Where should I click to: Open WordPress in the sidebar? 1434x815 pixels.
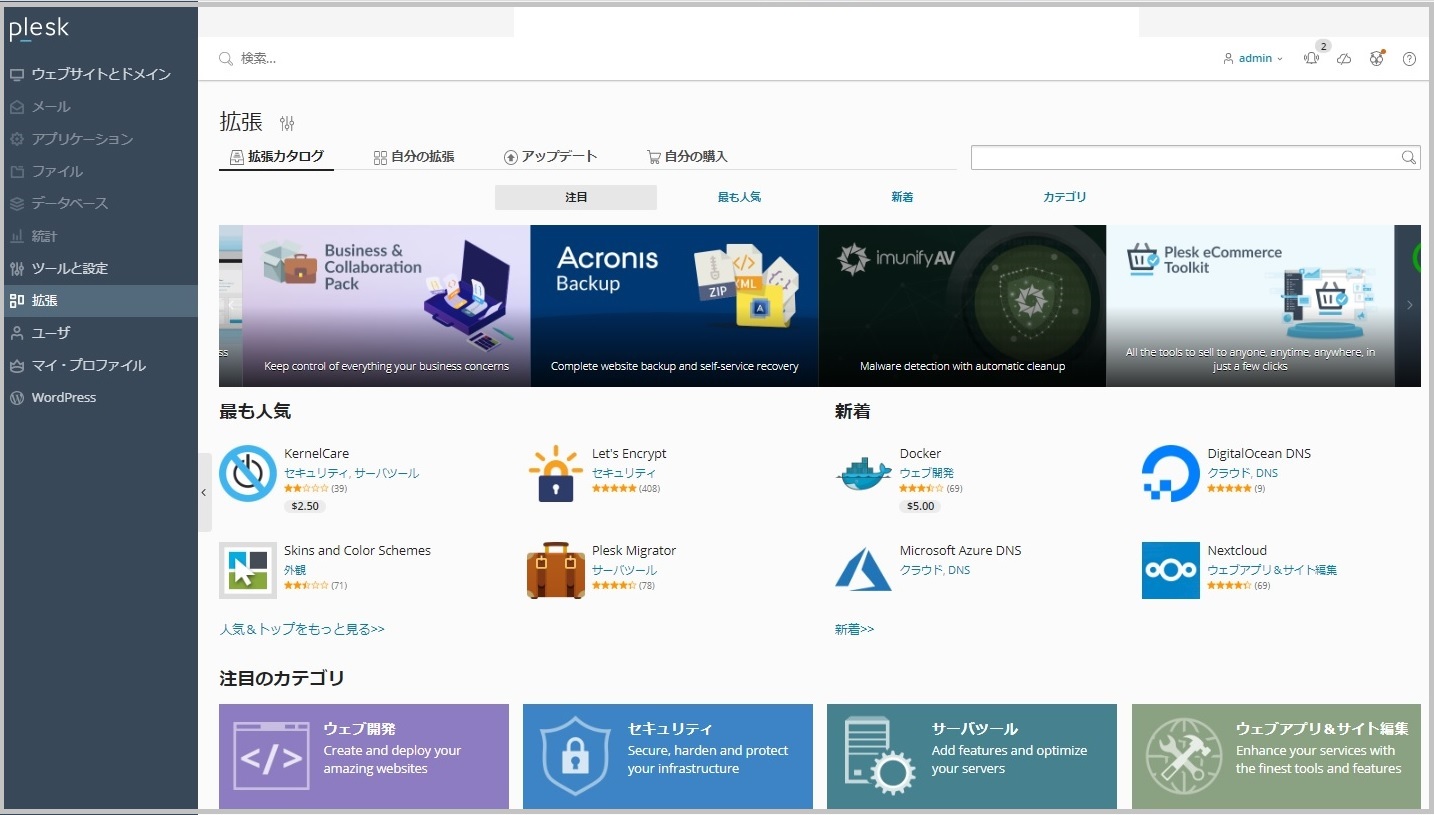pyautogui.click(x=100, y=397)
